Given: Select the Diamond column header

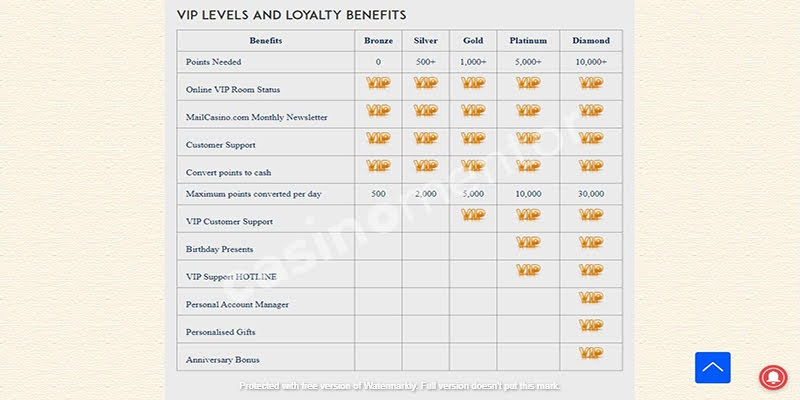Looking at the screenshot, I should coord(591,41).
